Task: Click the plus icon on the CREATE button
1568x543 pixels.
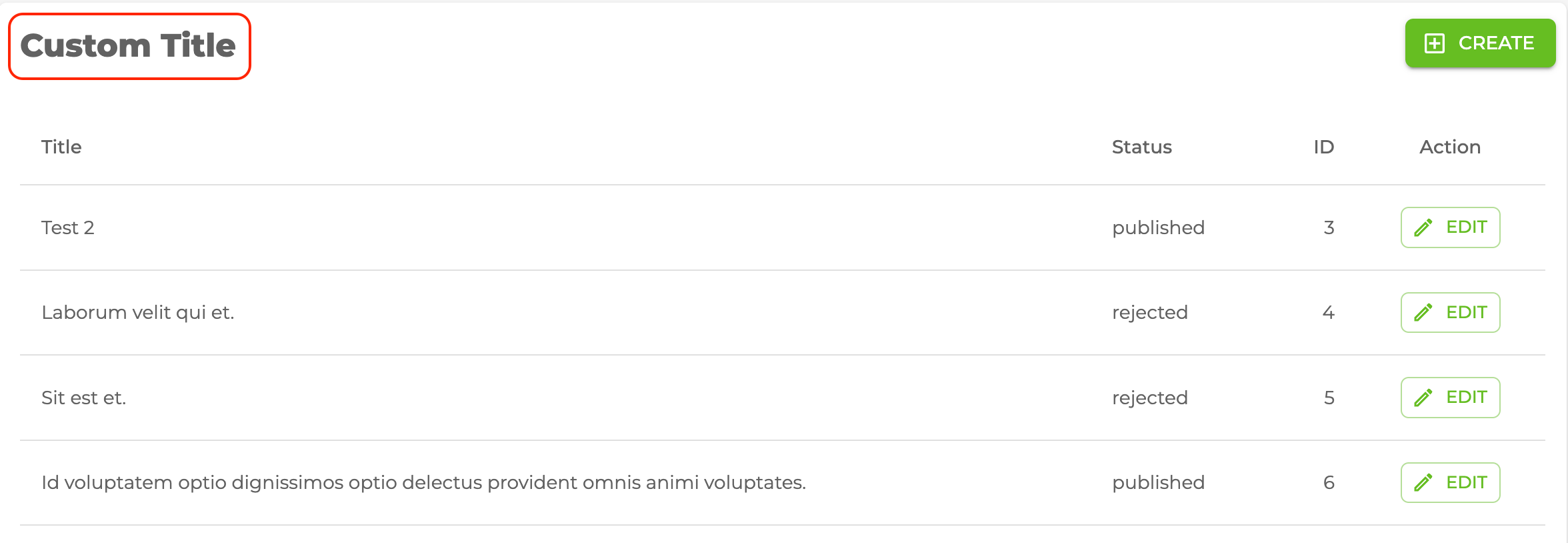Action: pyautogui.click(x=1435, y=43)
